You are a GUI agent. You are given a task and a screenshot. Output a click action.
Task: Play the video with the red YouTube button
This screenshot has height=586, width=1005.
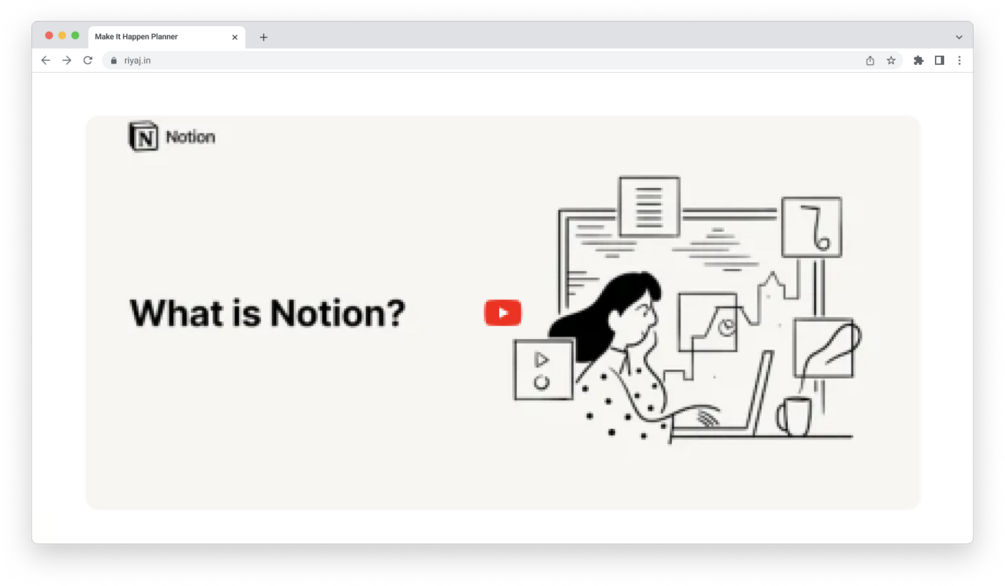[x=502, y=313]
